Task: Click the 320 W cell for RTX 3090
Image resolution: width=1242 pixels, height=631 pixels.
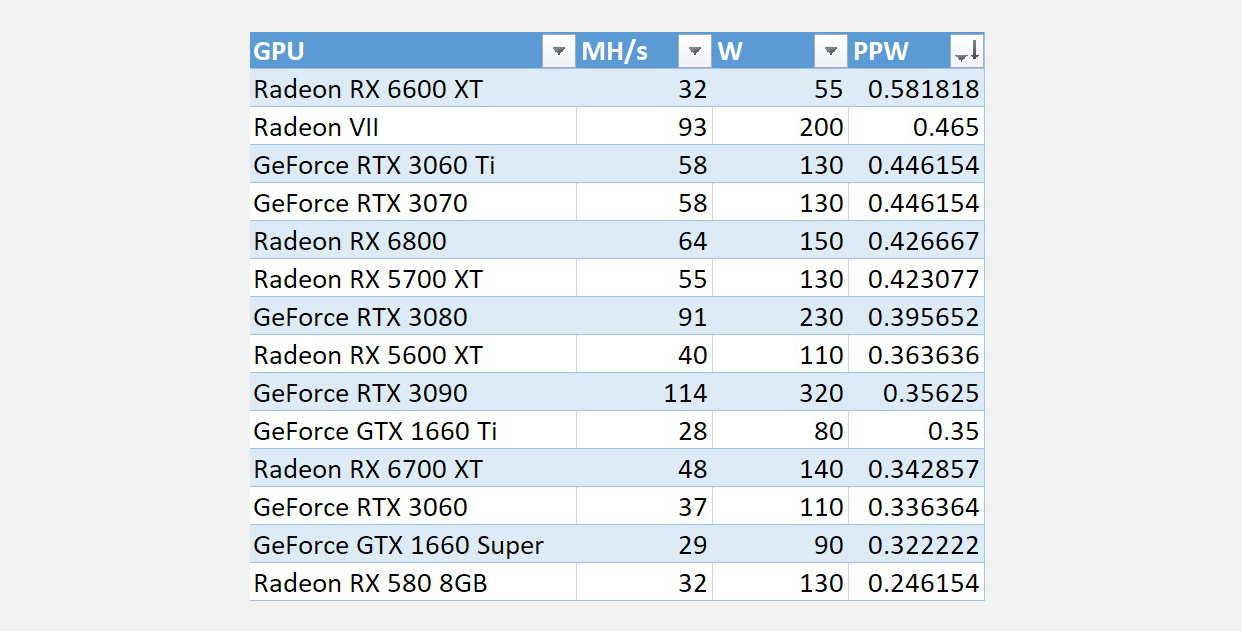Action: click(781, 393)
